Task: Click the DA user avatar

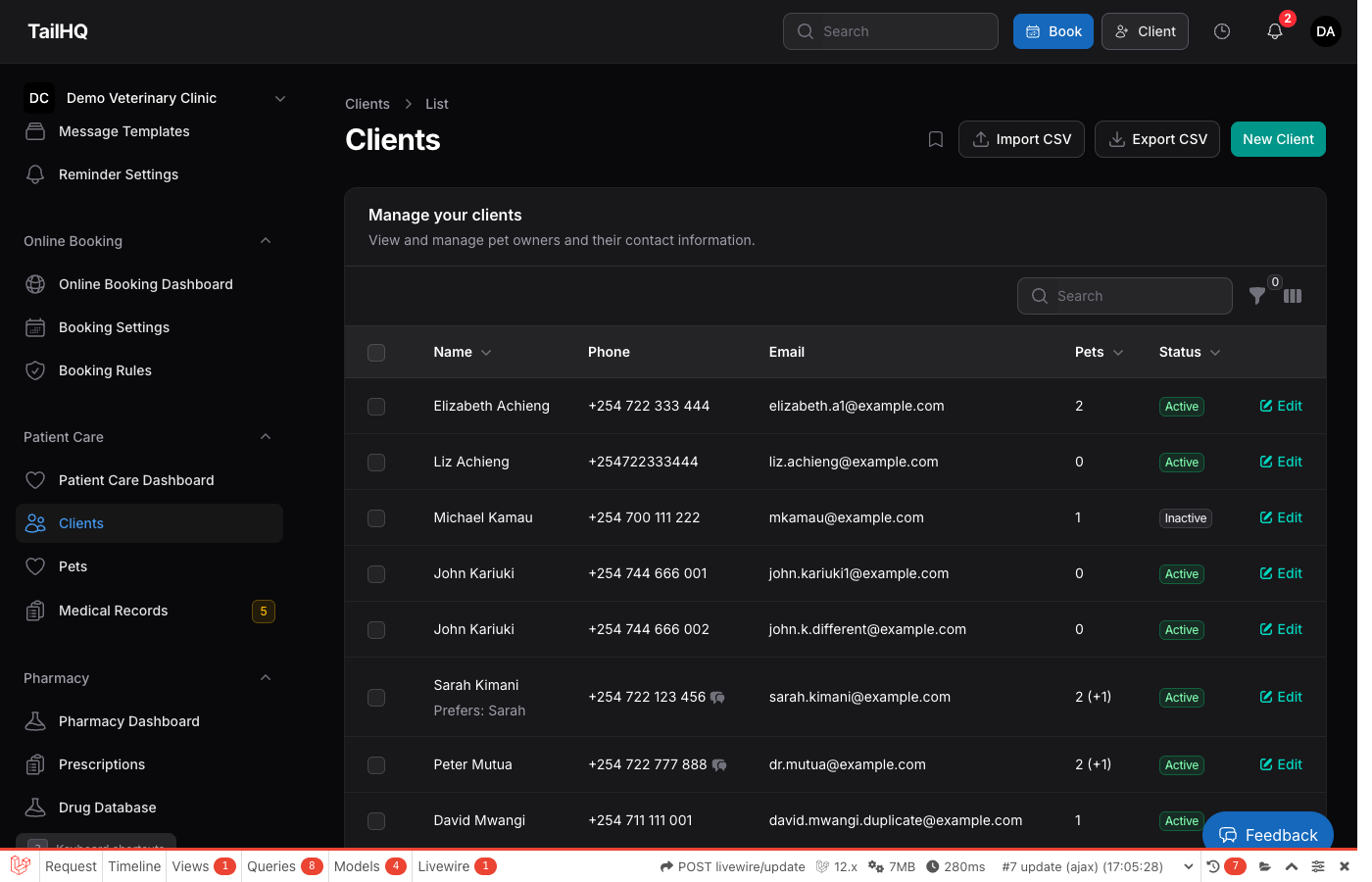Action: click(x=1325, y=31)
